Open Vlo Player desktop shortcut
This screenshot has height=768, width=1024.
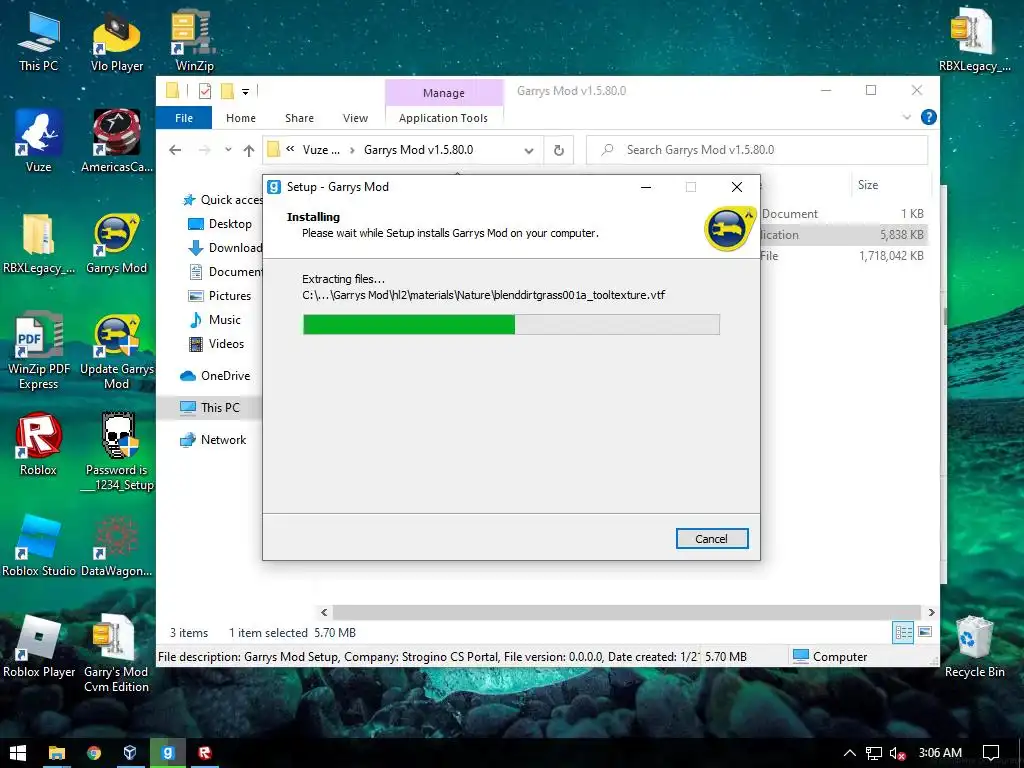pos(117,41)
